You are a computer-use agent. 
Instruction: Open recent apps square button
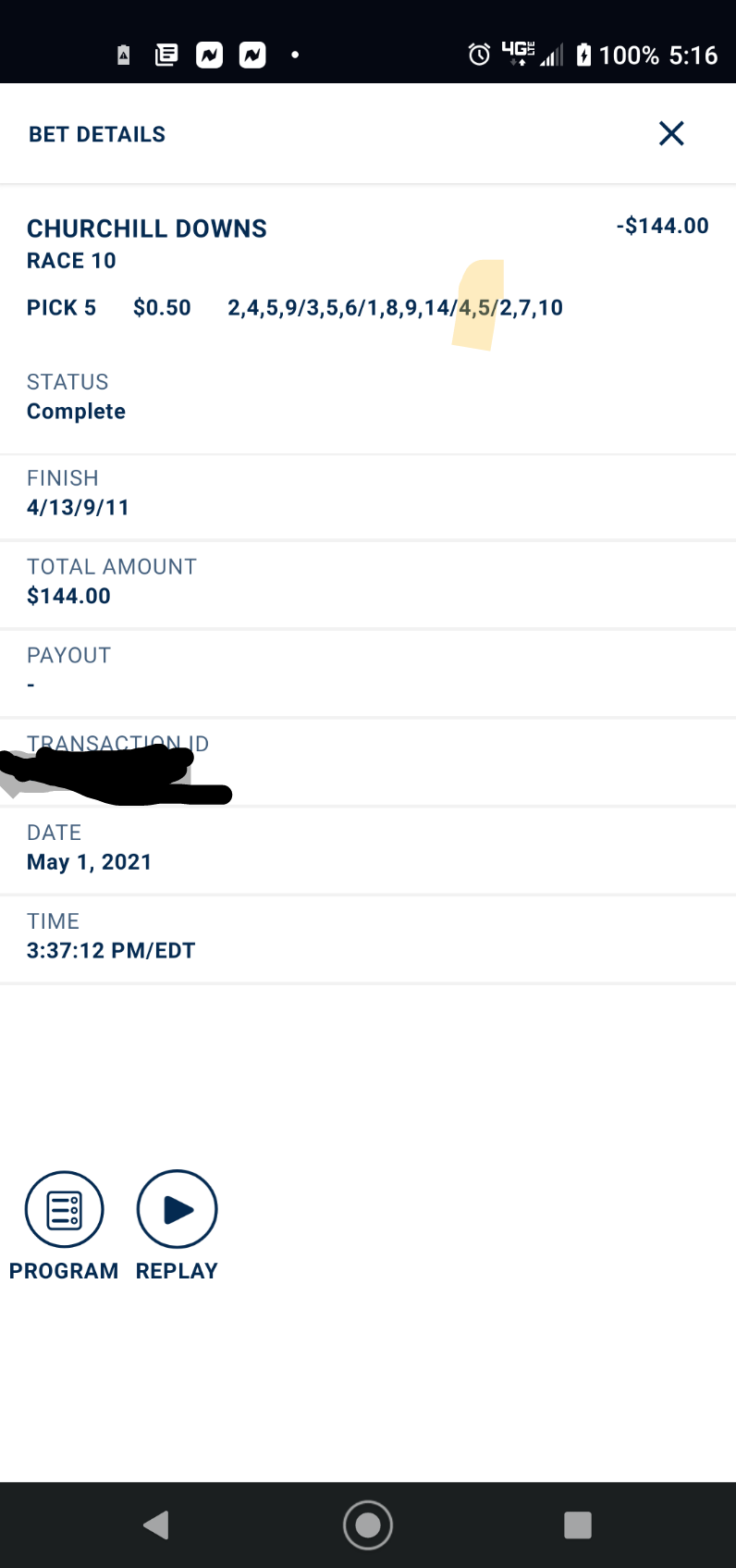coord(578,1525)
